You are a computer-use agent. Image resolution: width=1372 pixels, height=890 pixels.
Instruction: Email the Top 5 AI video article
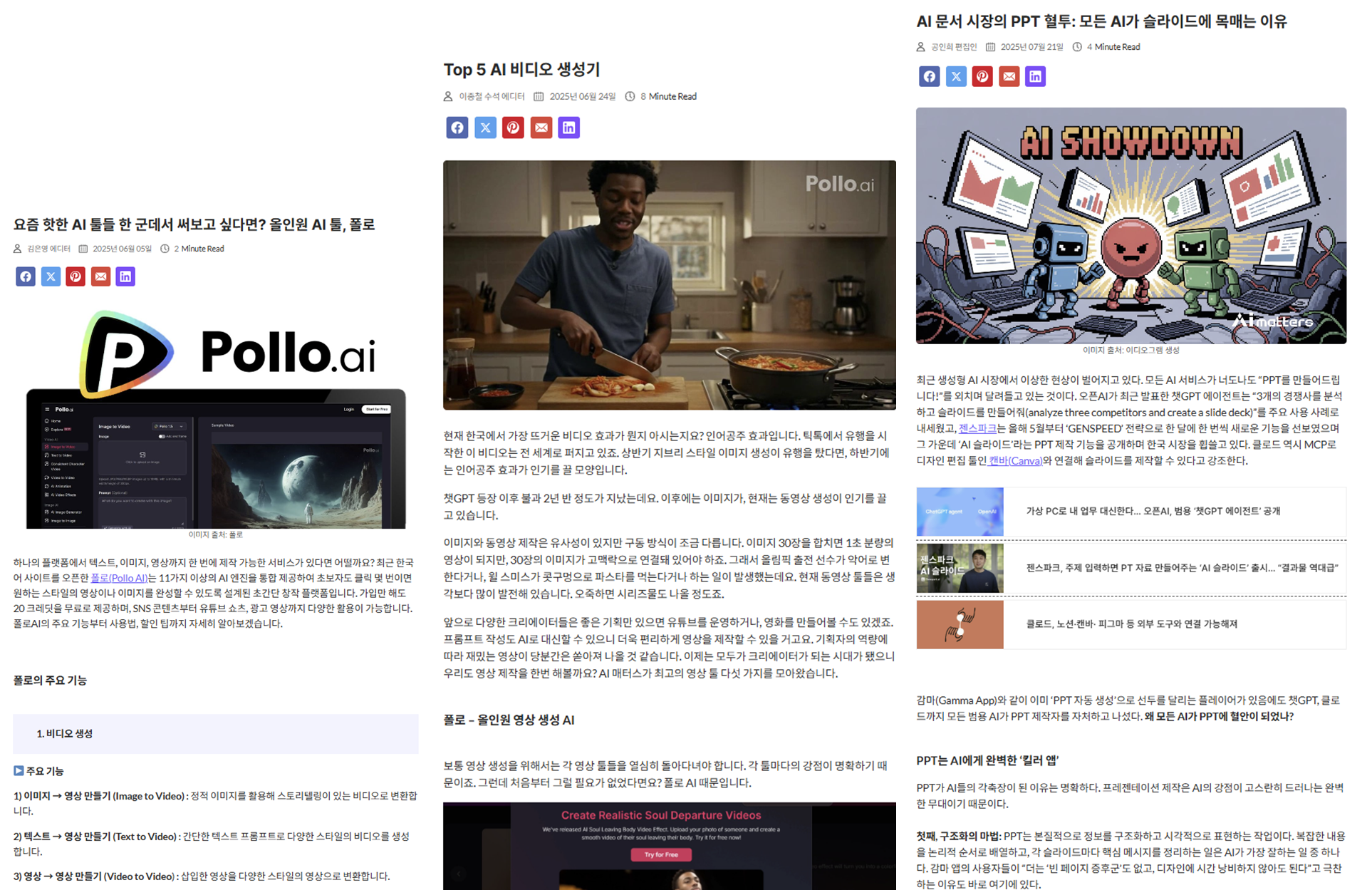[x=541, y=128]
